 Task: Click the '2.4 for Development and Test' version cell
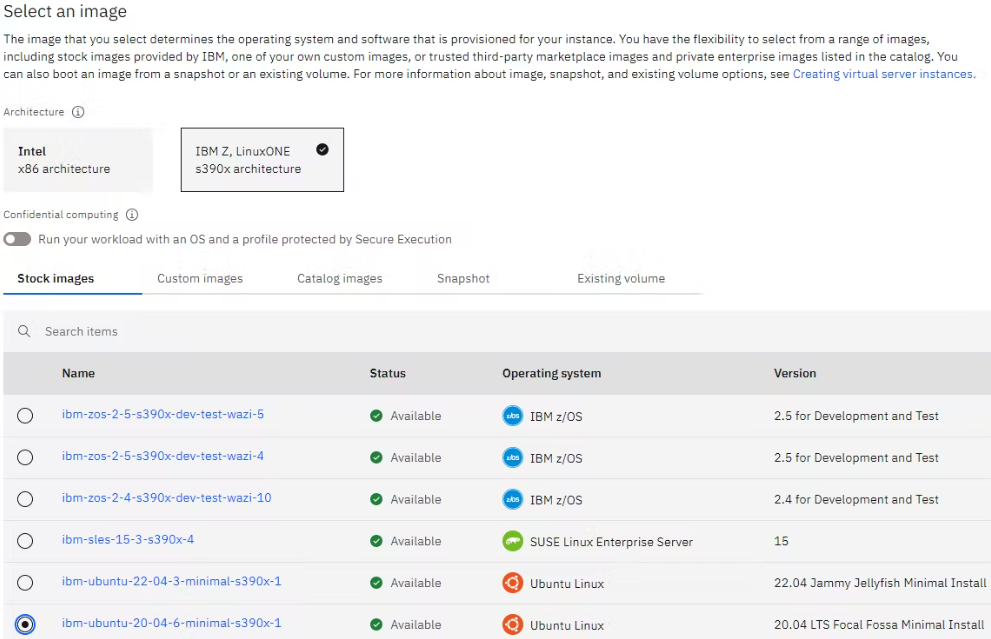click(856, 499)
